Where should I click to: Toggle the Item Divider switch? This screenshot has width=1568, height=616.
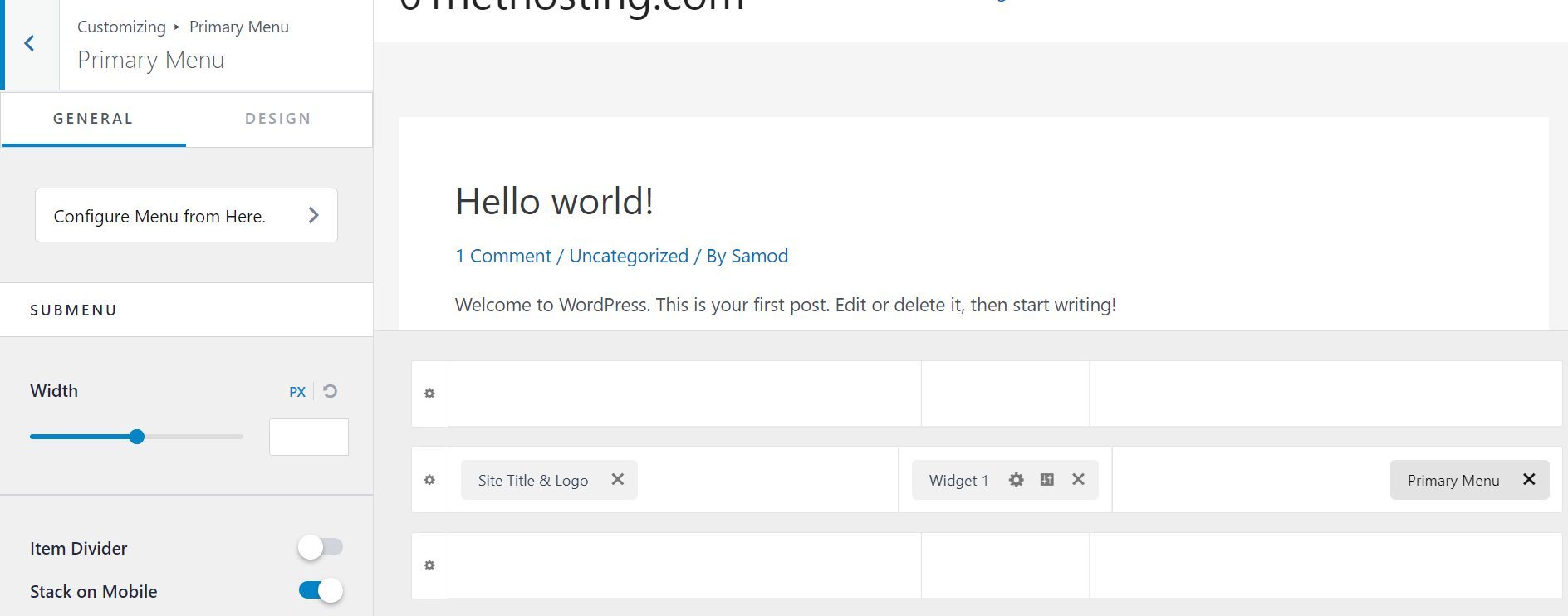tap(320, 547)
